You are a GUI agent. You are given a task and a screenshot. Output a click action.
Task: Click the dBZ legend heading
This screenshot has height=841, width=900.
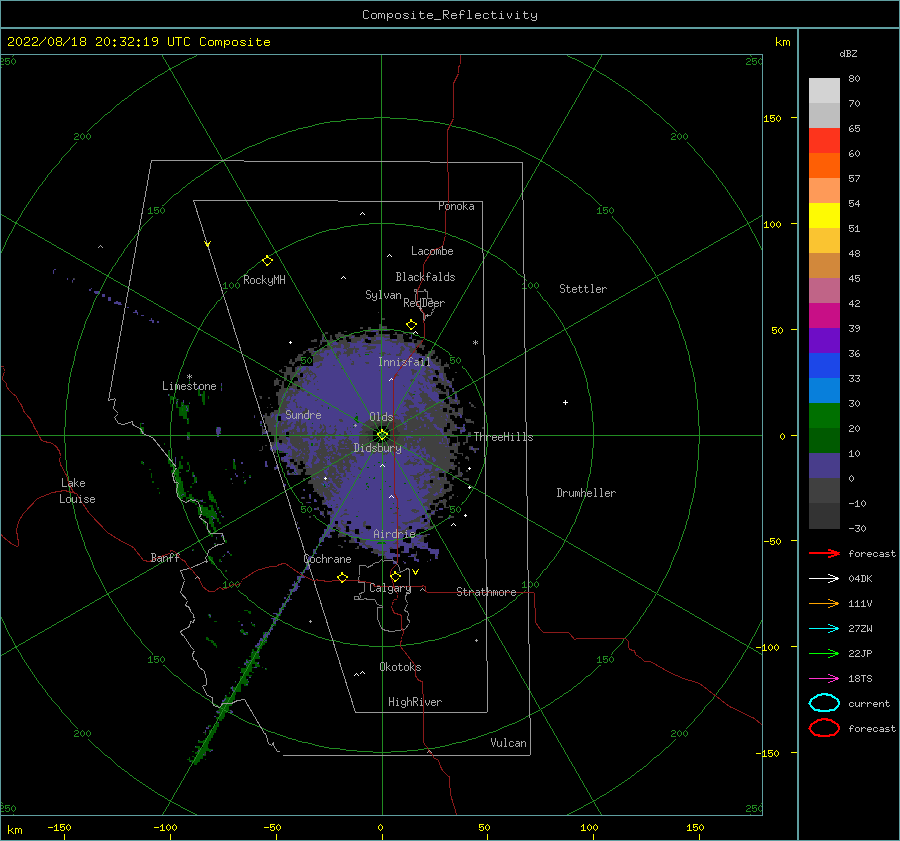click(x=848, y=53)
